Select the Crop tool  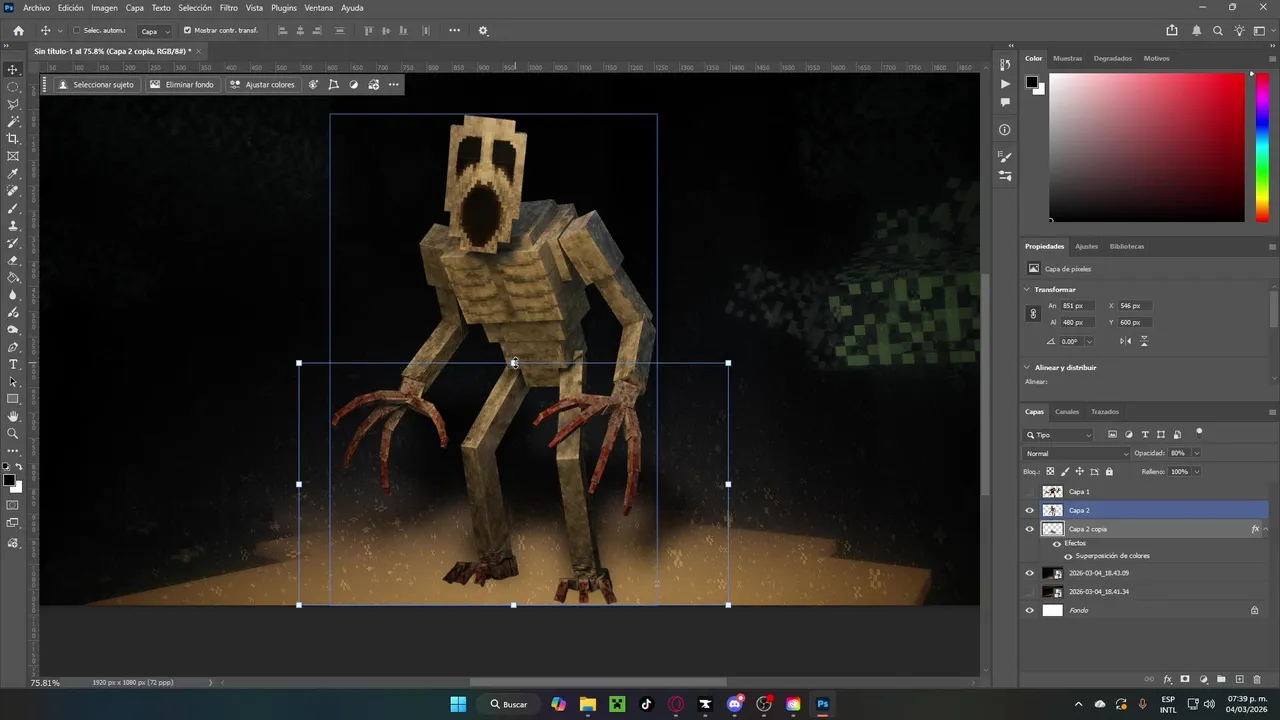coord(13,139)
